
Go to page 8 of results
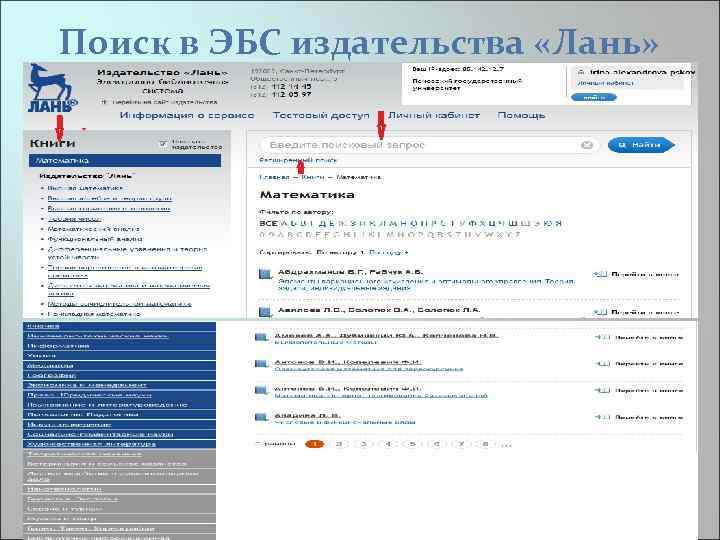coord(485,444)
